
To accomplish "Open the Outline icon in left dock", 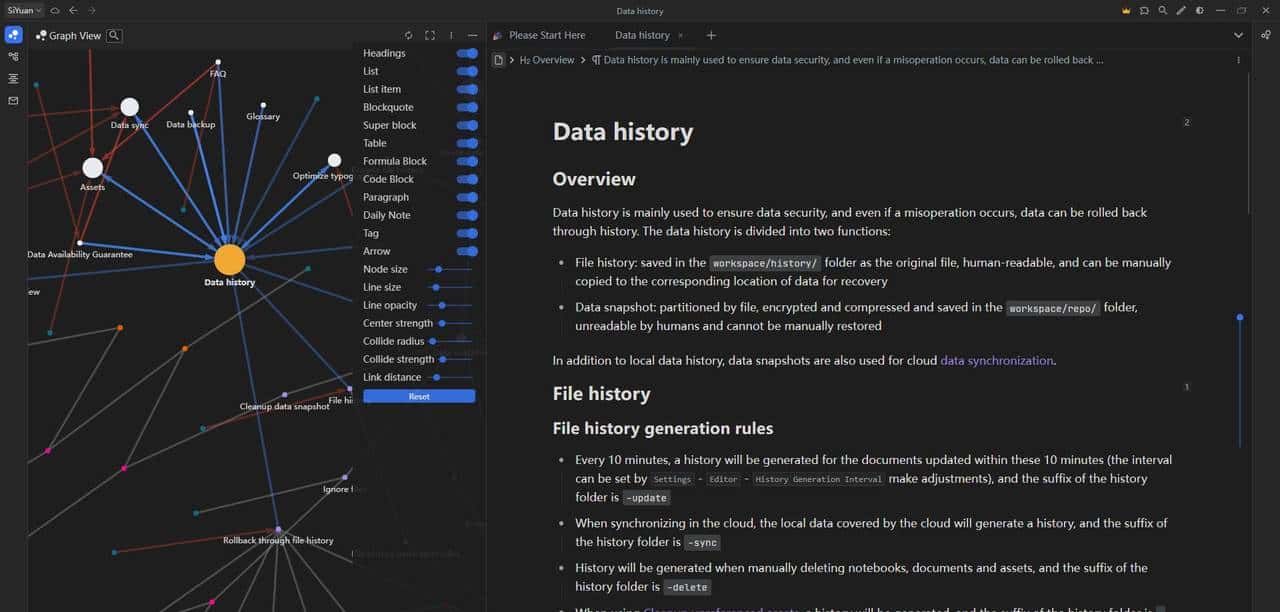I will tap(13, 78).
